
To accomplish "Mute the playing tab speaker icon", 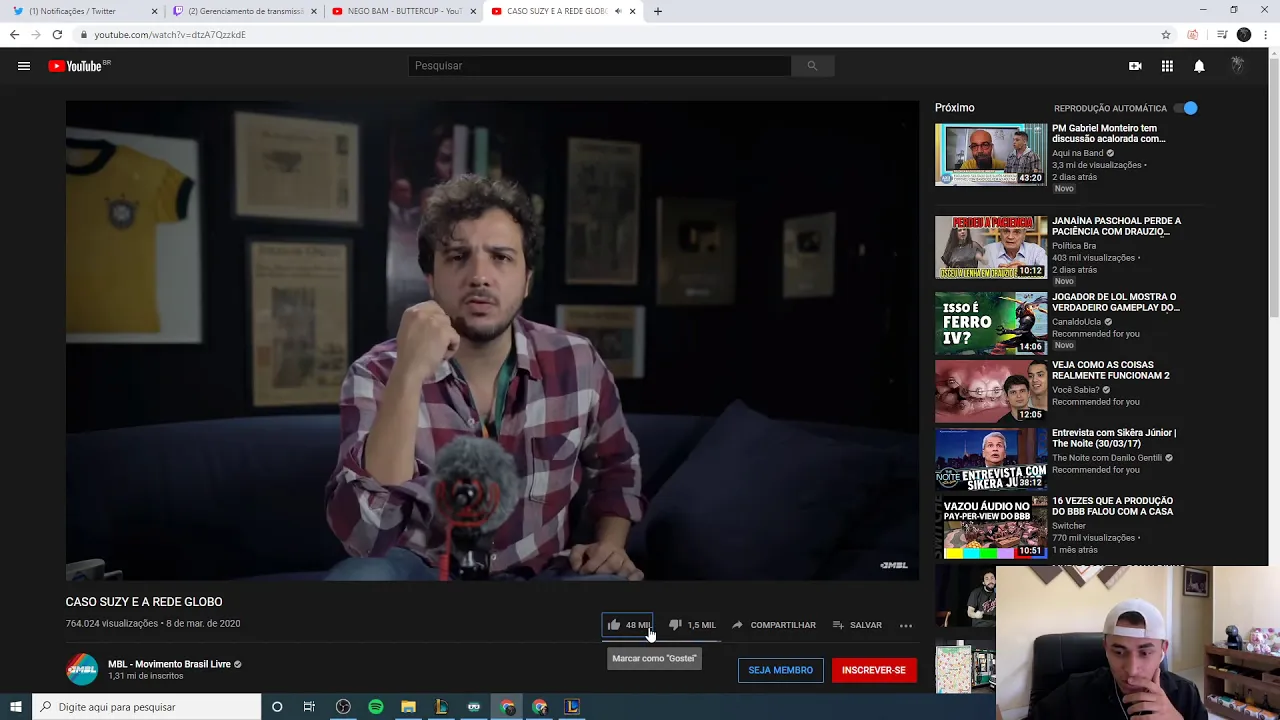I will point(618,11).
